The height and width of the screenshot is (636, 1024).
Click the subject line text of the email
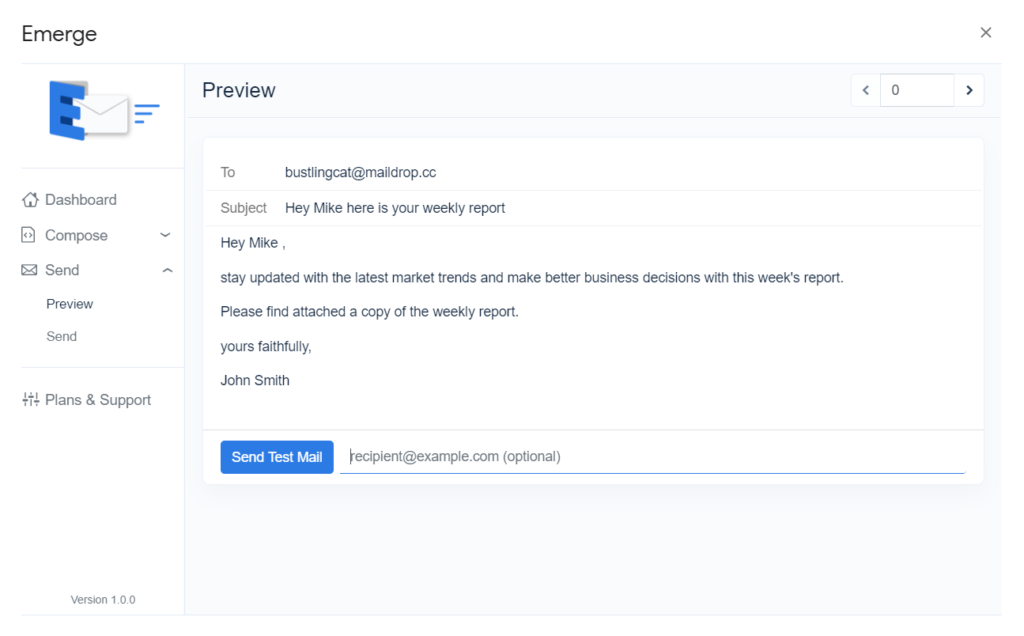(395, 208)
